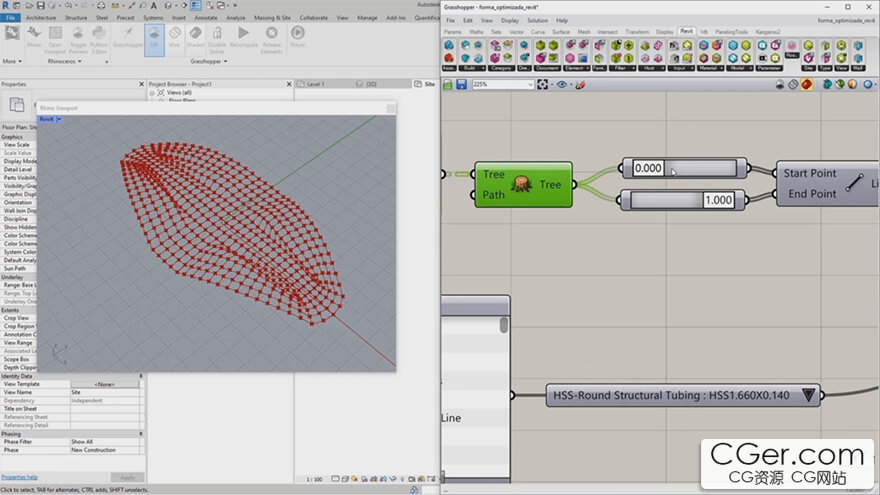Click Toggle Preview in the Revit ribbon

pyautogui.click(x=77, y=39)
